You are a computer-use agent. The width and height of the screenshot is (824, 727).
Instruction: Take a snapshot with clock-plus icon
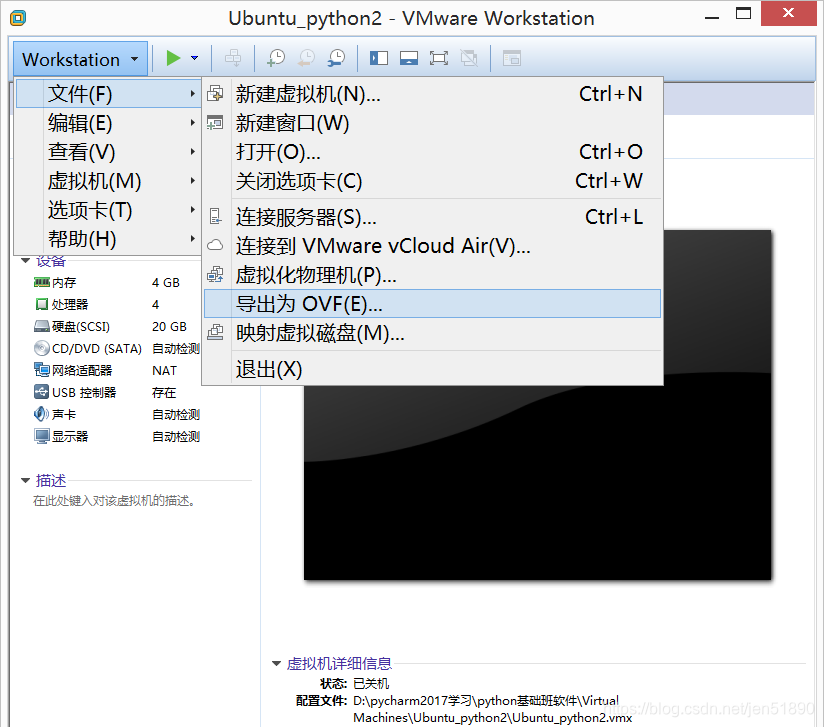click(276, 58)
